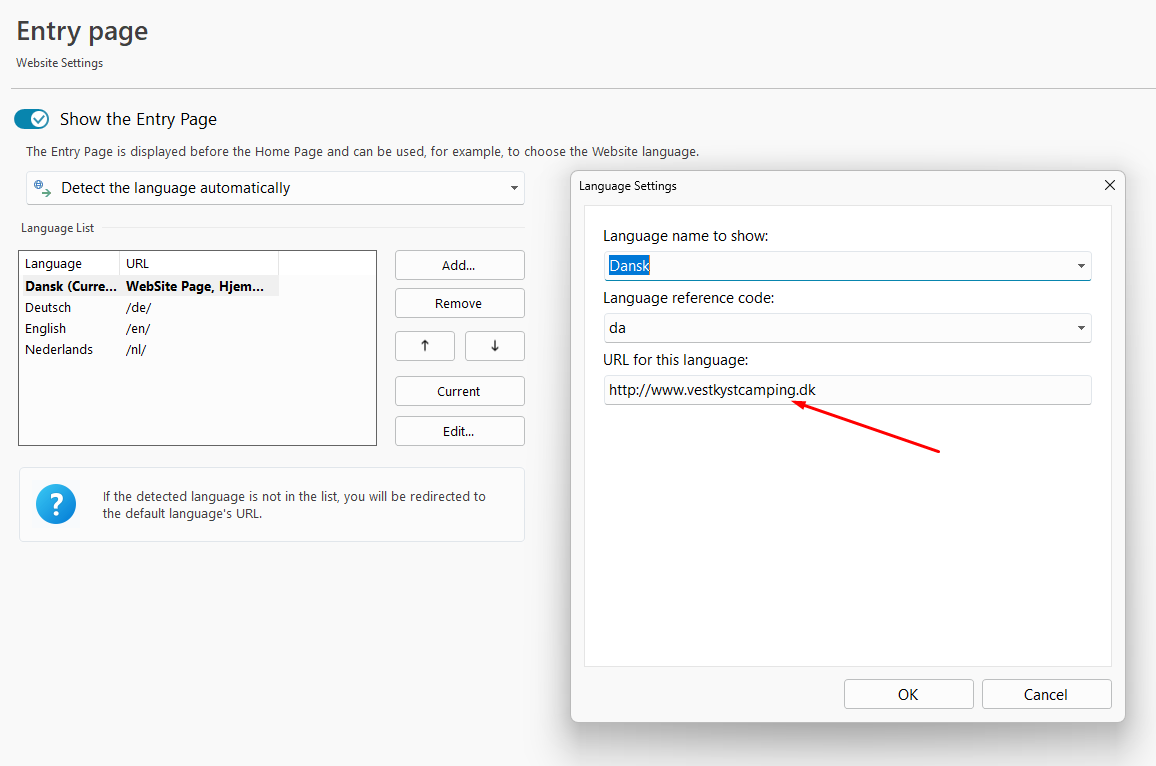The height and width of the screenshot is (766, 1156).
Task: Confirm Language Settings with OK
Action: (x=908, y=694)
